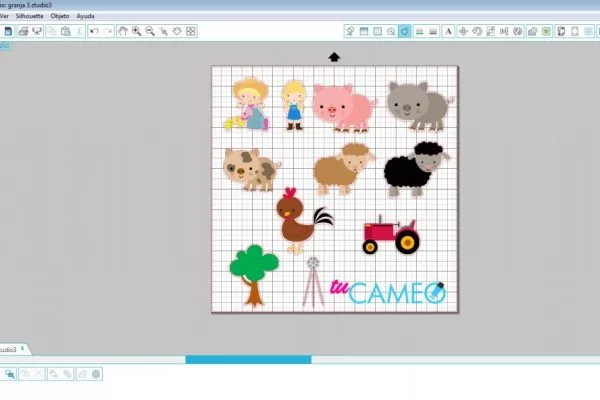Click the Fit to window icon

tap(191, 31)
